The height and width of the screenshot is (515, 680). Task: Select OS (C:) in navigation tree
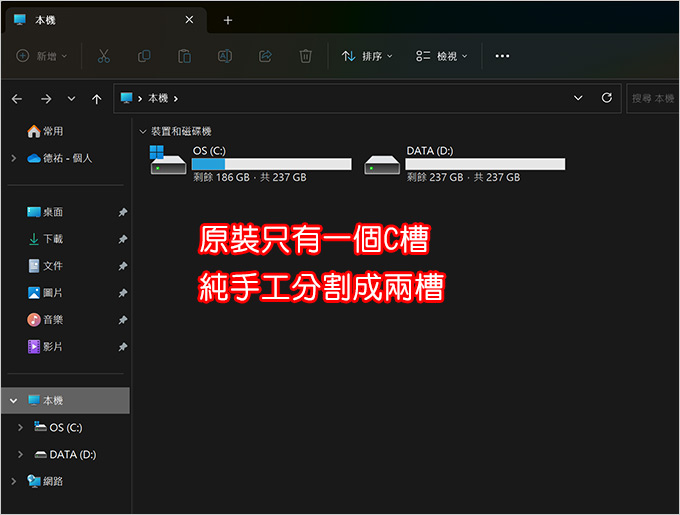(59, 427)
